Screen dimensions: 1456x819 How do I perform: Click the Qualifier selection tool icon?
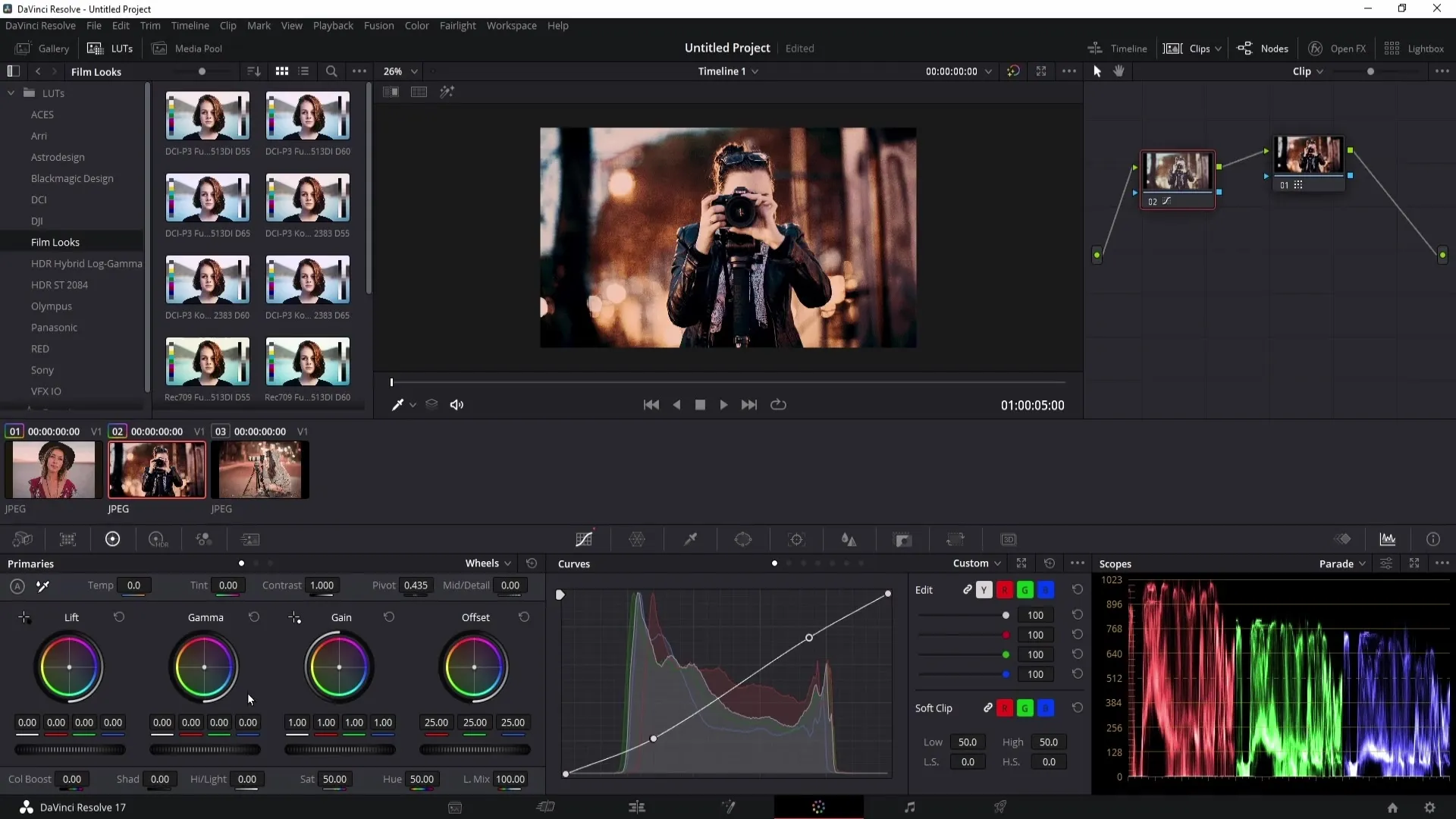click(690, 540)
